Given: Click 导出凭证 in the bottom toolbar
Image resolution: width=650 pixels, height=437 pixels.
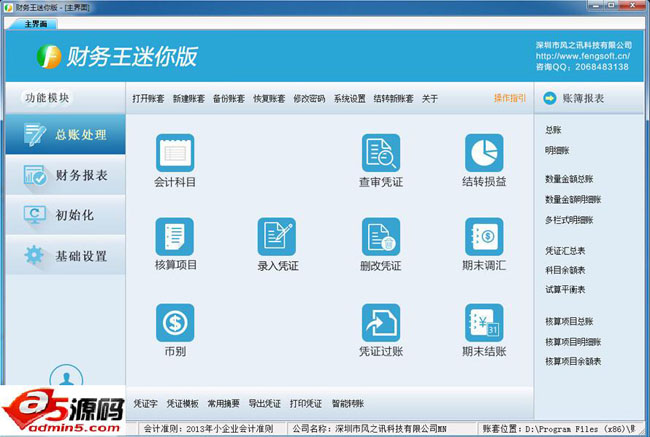Looking at the screenshot, I should [x=264, y=403].
